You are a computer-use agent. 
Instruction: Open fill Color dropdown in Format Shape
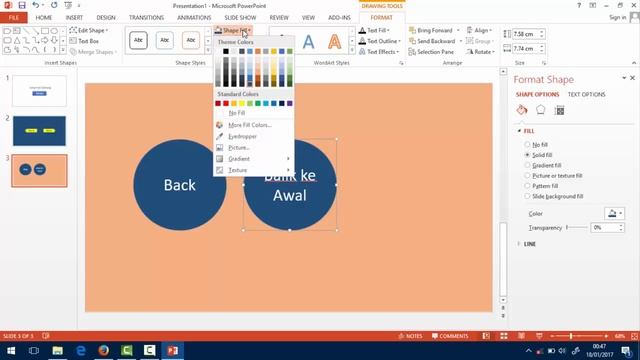tap(614, 213)
